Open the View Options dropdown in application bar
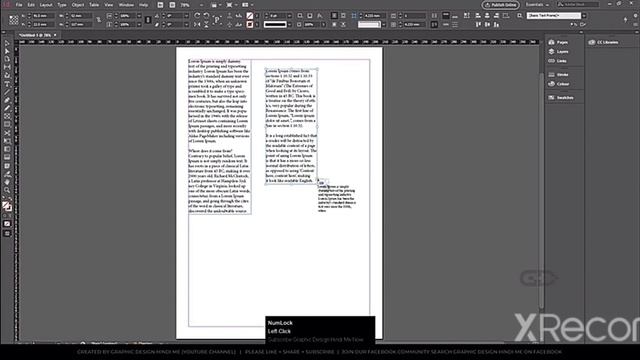Screen dimensions: 640x360 pyautogui.click(x=216, y=5)
